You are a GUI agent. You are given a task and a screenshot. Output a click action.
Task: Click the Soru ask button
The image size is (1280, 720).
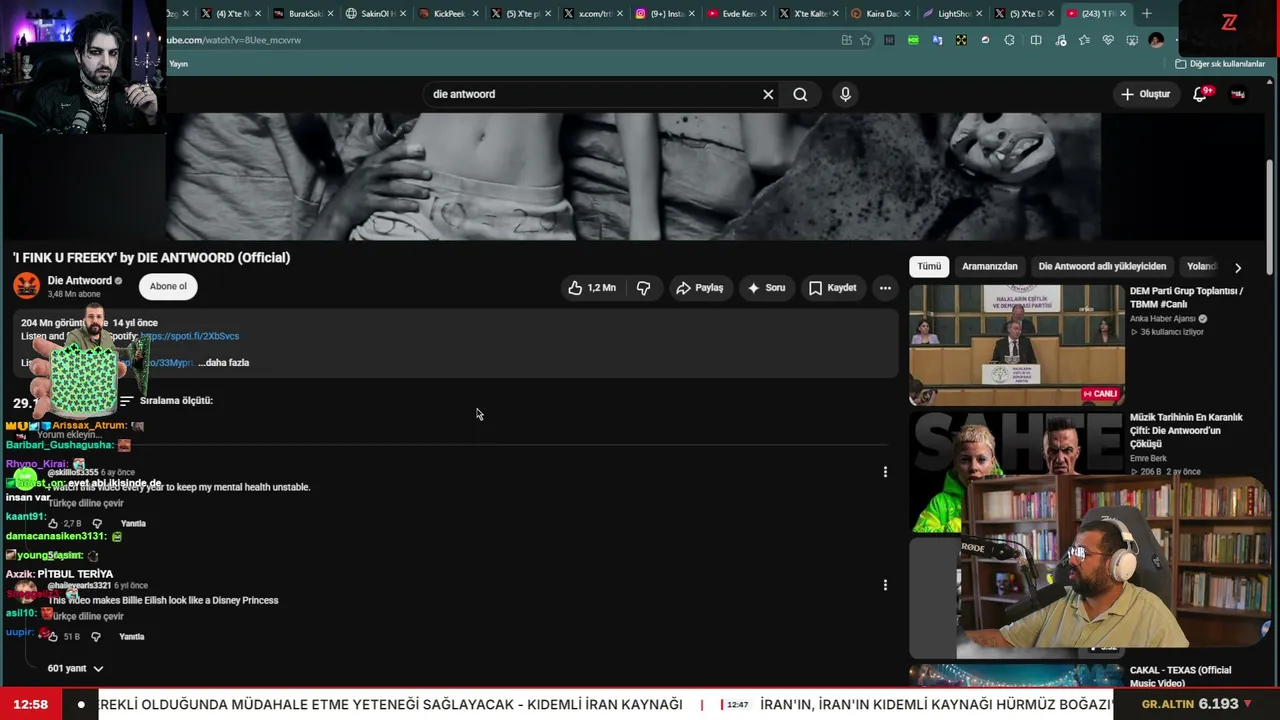[x=765, y=288]
